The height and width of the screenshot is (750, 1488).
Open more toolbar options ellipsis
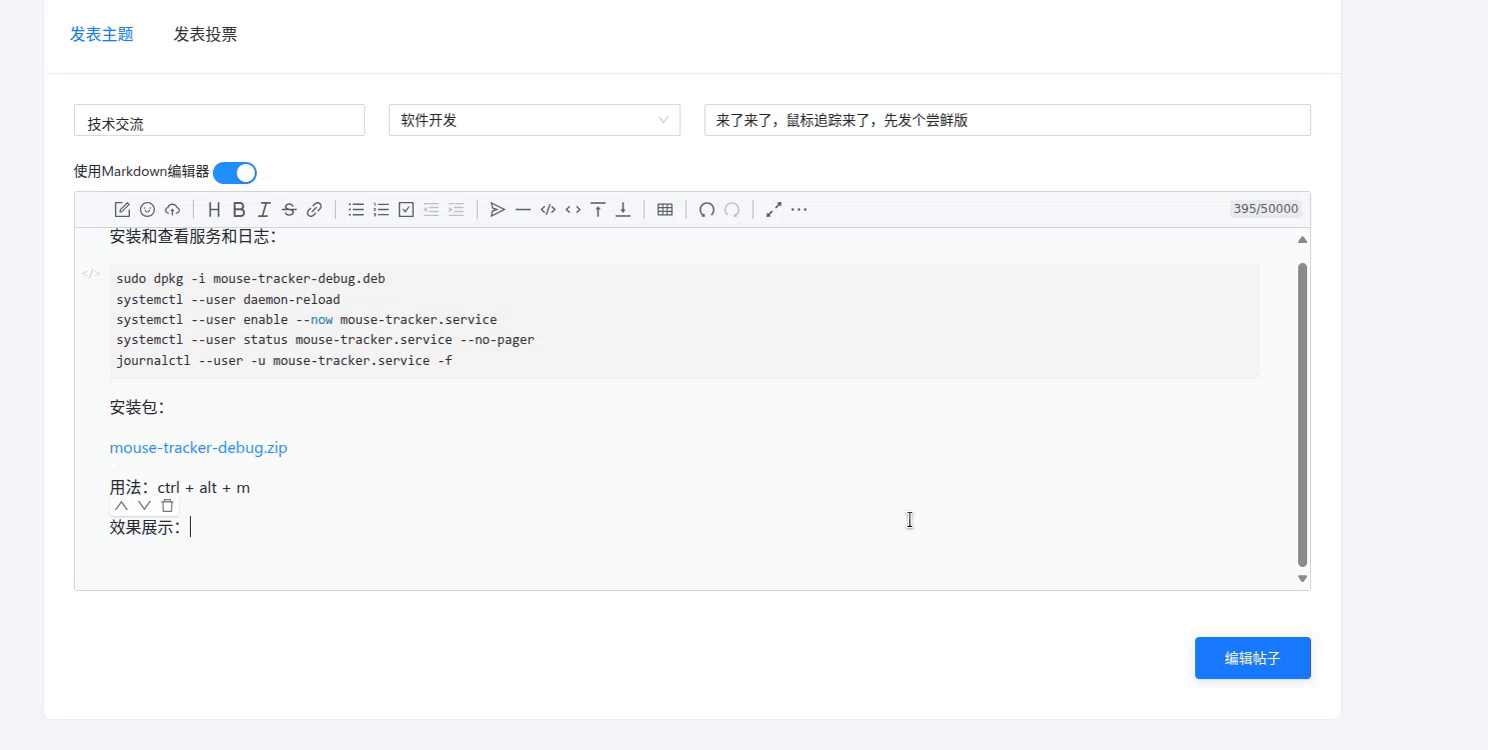coord(799,210)
